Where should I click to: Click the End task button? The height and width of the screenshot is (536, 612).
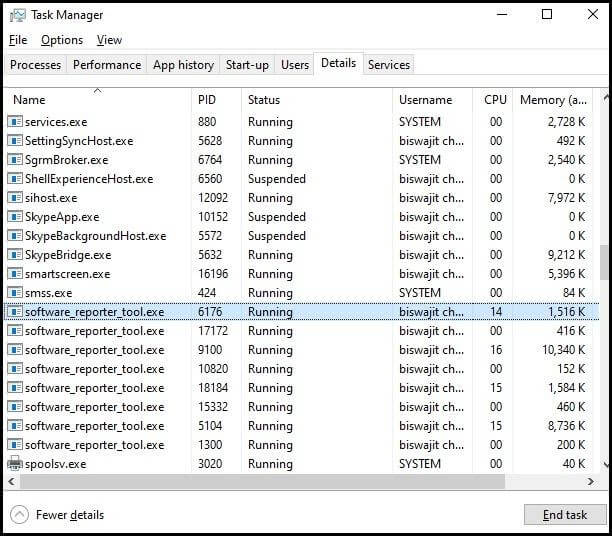click(565, 515)
